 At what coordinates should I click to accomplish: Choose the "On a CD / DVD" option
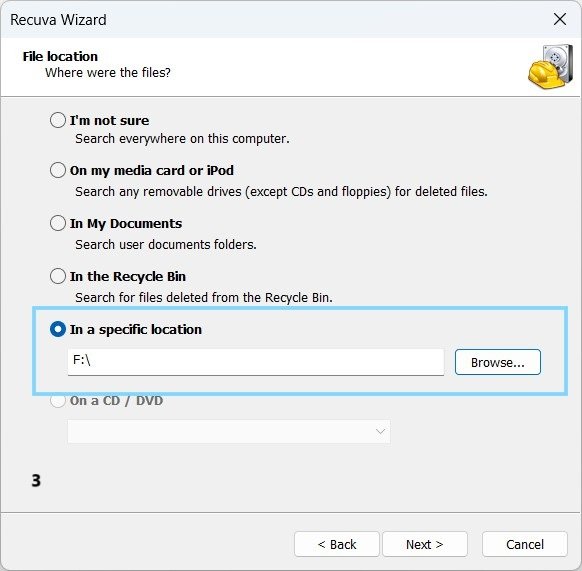coord(58,401)
